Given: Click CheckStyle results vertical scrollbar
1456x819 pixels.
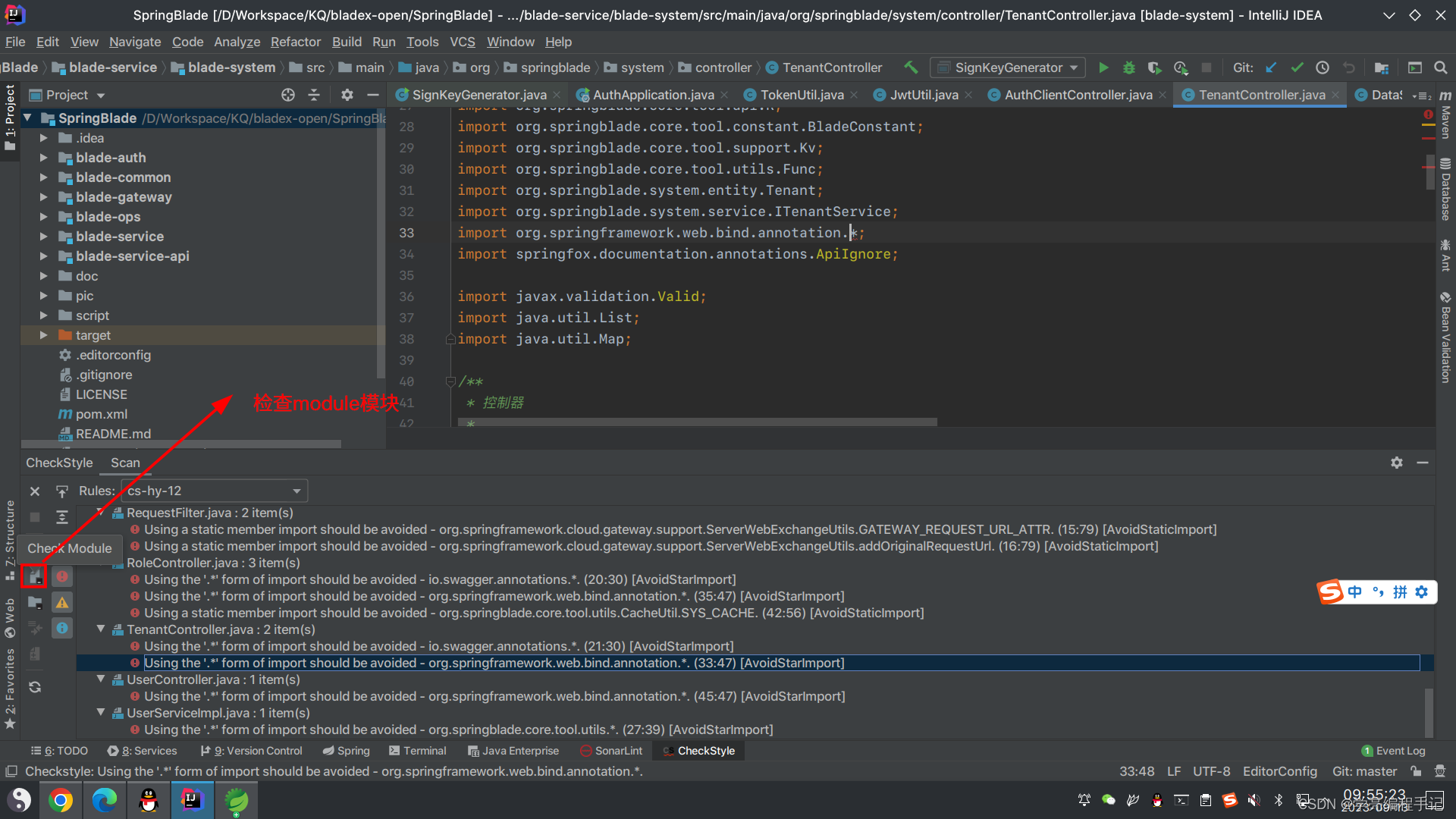Looking at the screenshot, I should [1429, 711].
